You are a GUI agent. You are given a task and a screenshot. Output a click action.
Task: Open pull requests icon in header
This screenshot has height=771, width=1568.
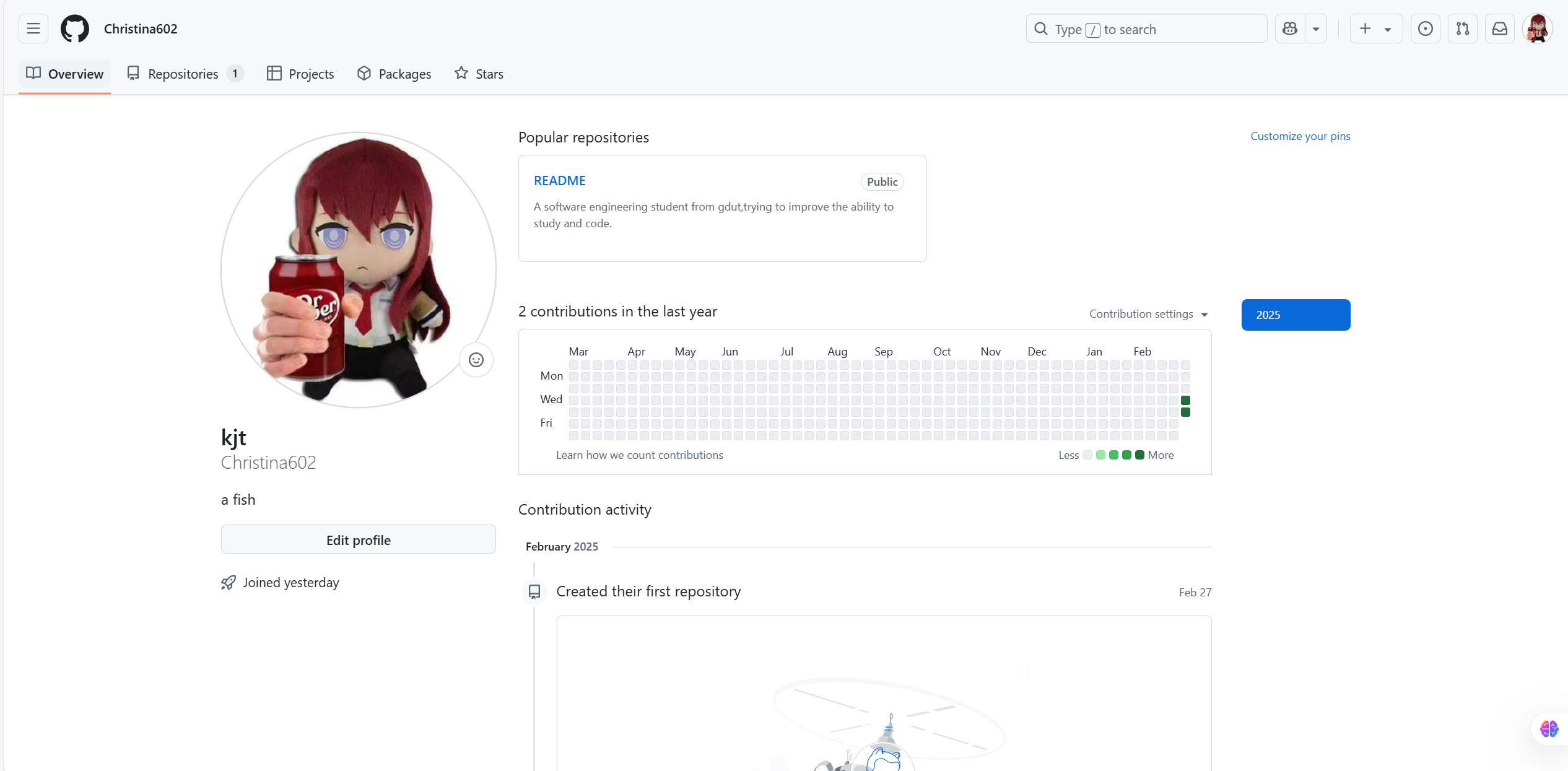(1462, 28)
